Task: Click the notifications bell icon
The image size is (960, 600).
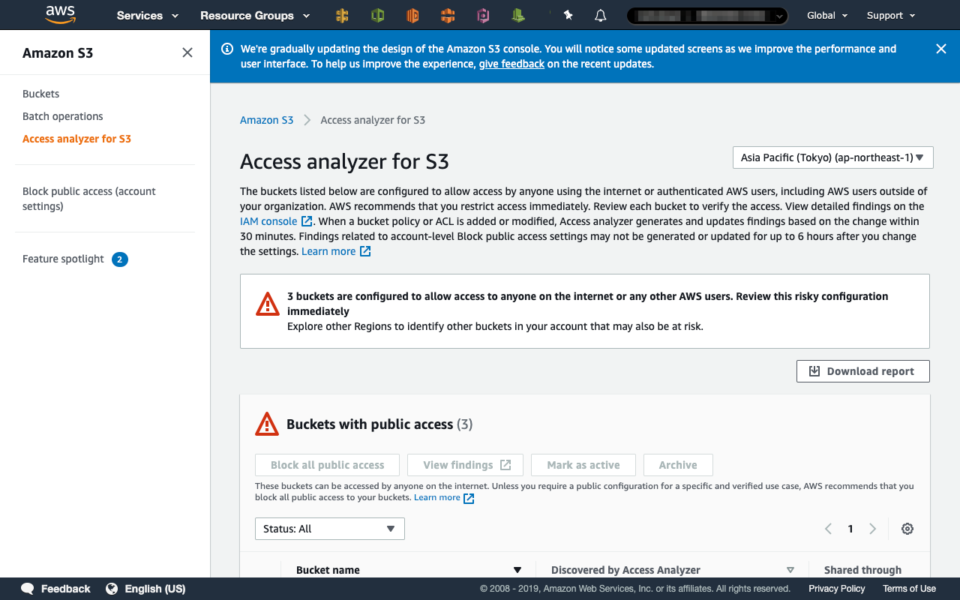Action: pos(600,14)
